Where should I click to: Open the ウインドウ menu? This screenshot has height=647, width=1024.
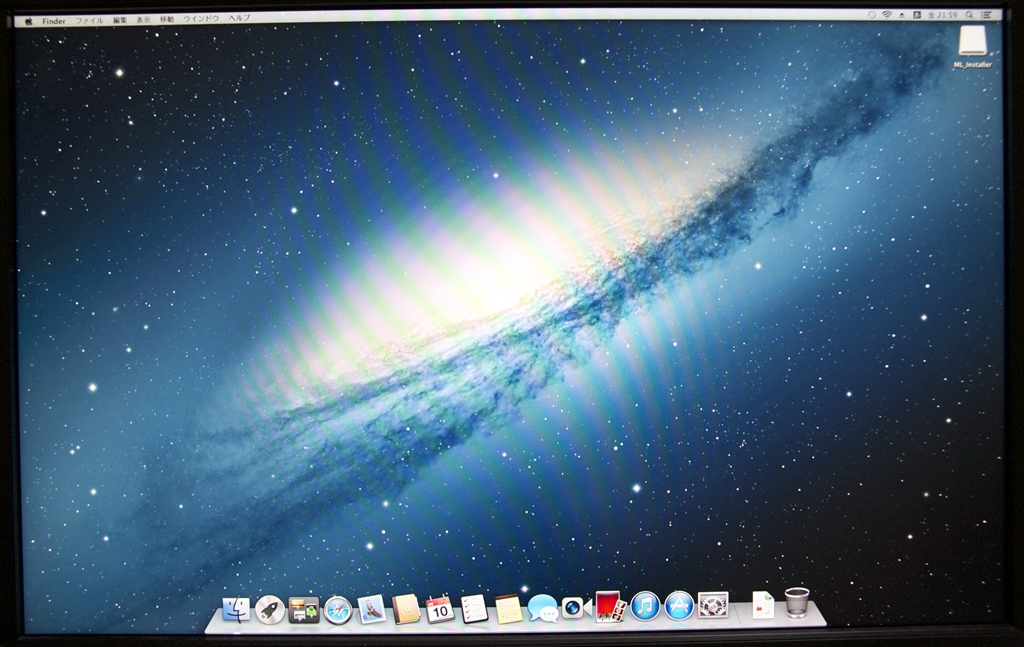point(200,19)
